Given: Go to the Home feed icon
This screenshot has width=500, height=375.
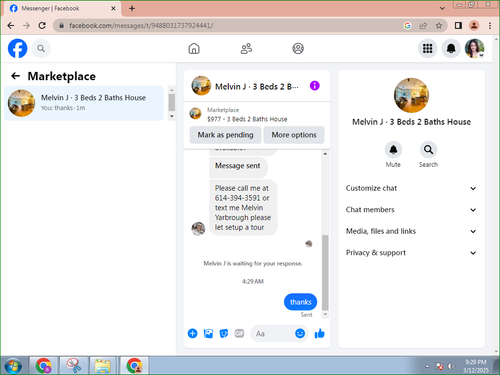Looking at the screenshot, I should coord(194,49).
